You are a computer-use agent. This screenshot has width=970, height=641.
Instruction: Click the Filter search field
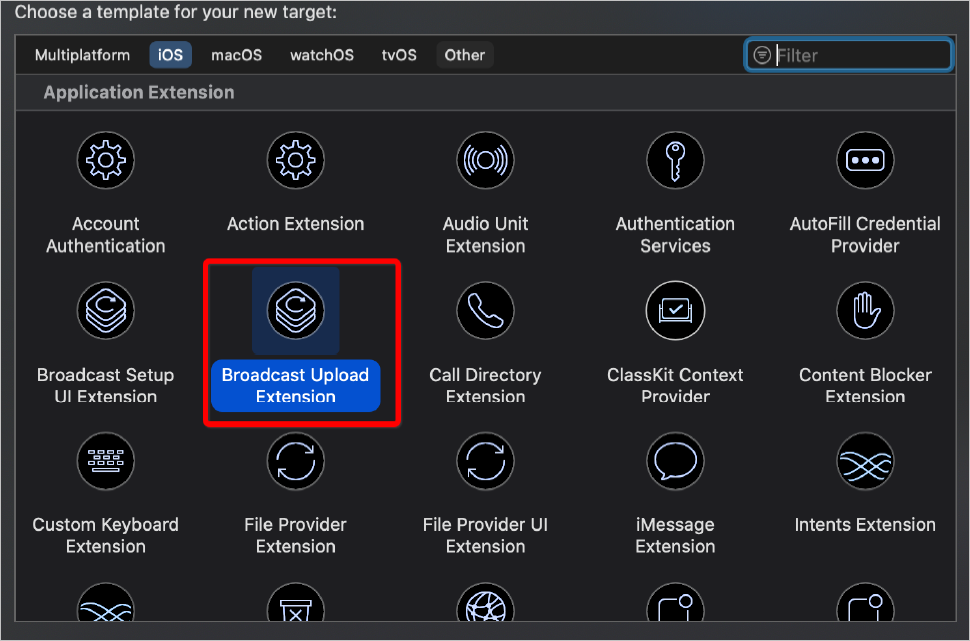pyautogui.click(x=860, y=55)
